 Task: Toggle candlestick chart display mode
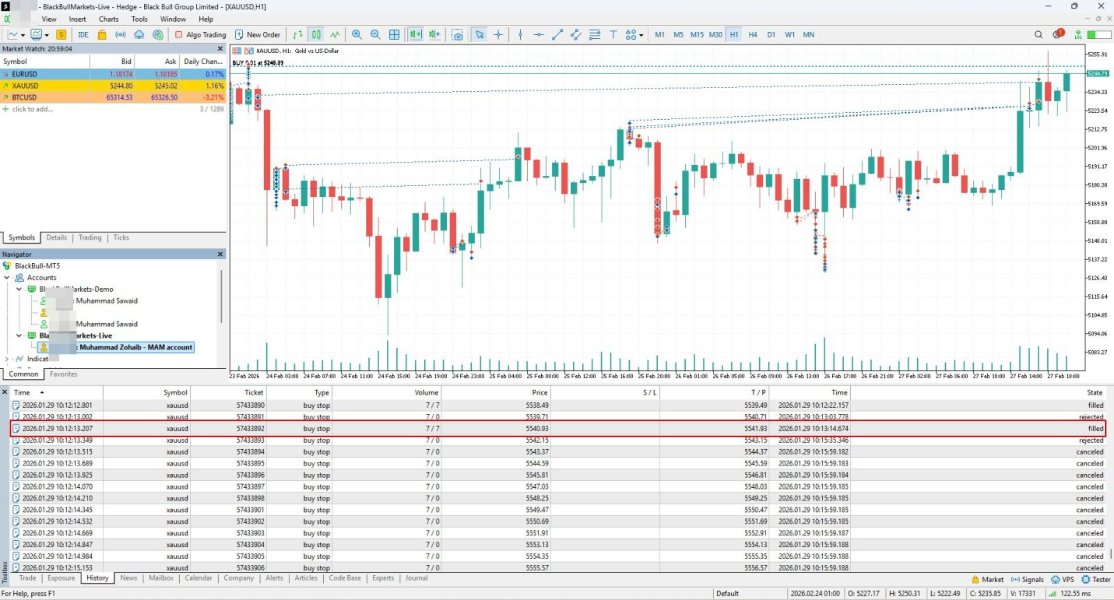click(316, 34)
